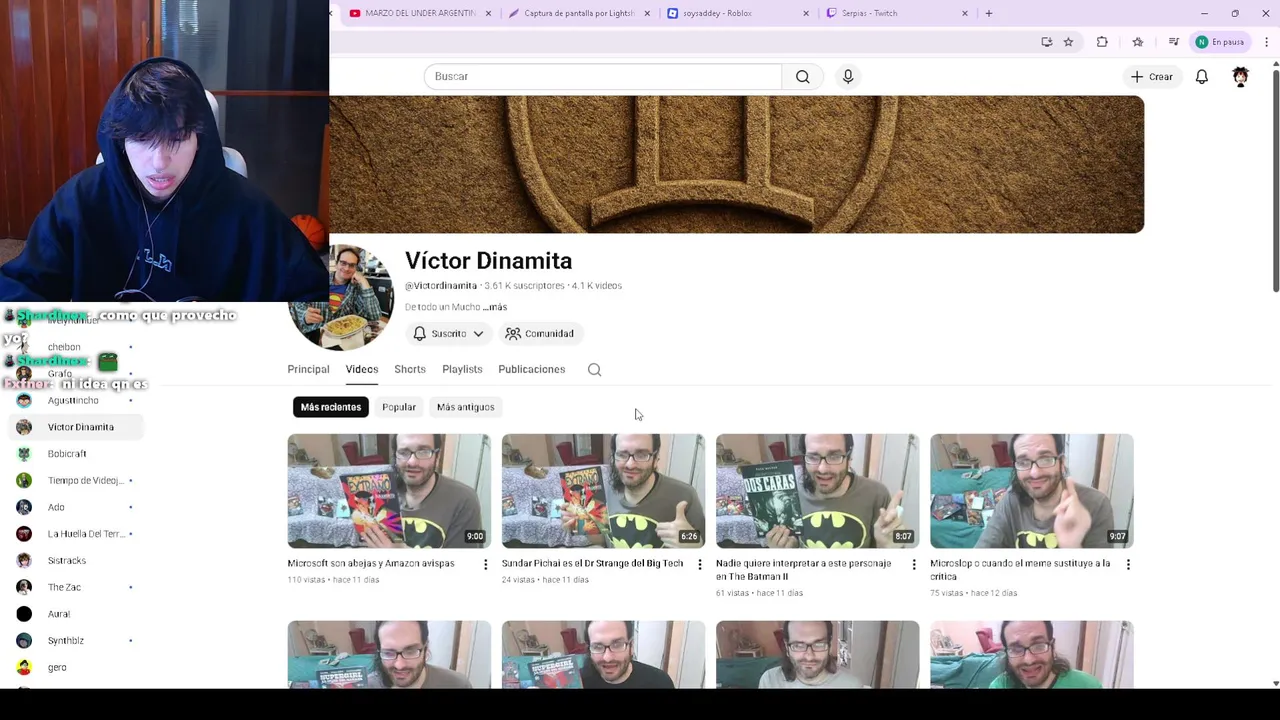Click title Microsoft son abejas y Amazon avispas
This screenshot has height=720, width=1280.
371,564
